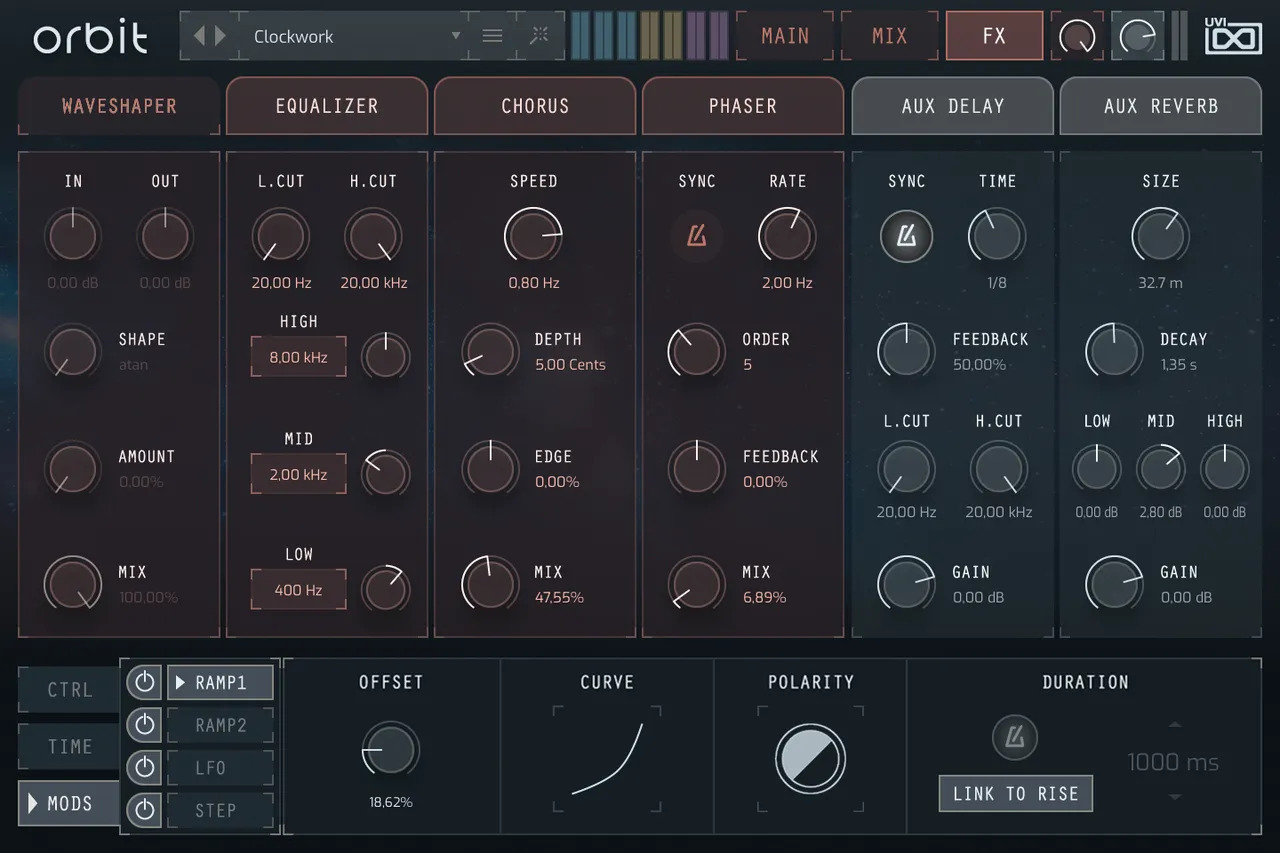Screen dimensions: 1280x853
Task: Click the UVI logo
Action: coord(1233,37)
